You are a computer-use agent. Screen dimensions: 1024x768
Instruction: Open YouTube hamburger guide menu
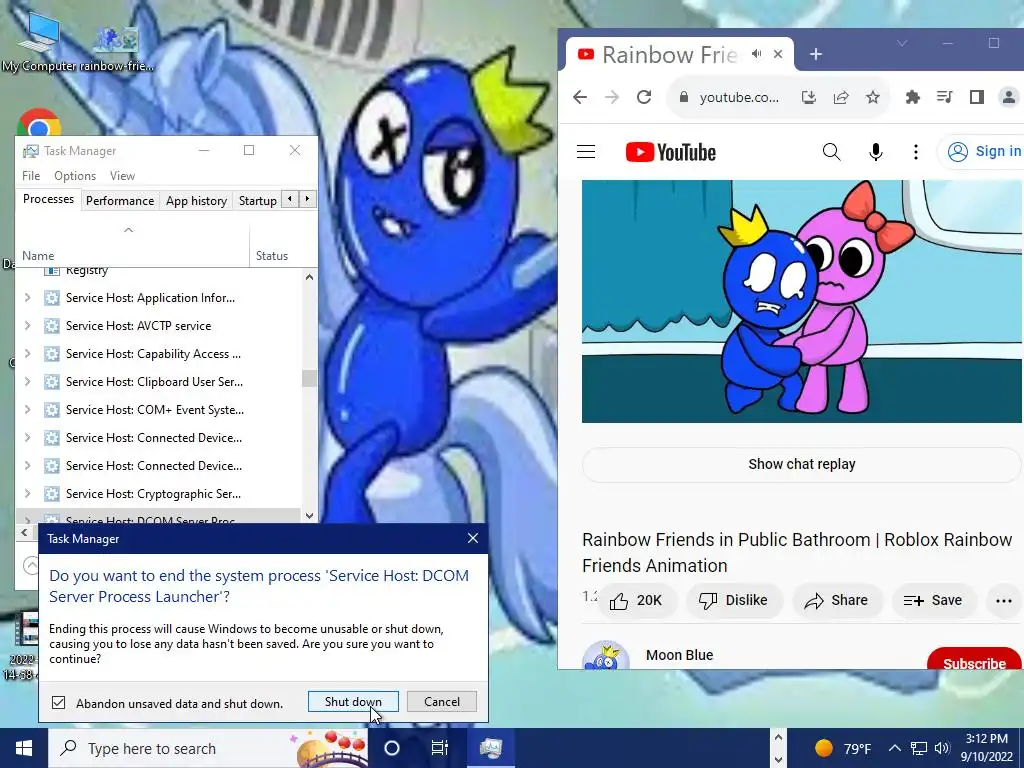586,152
